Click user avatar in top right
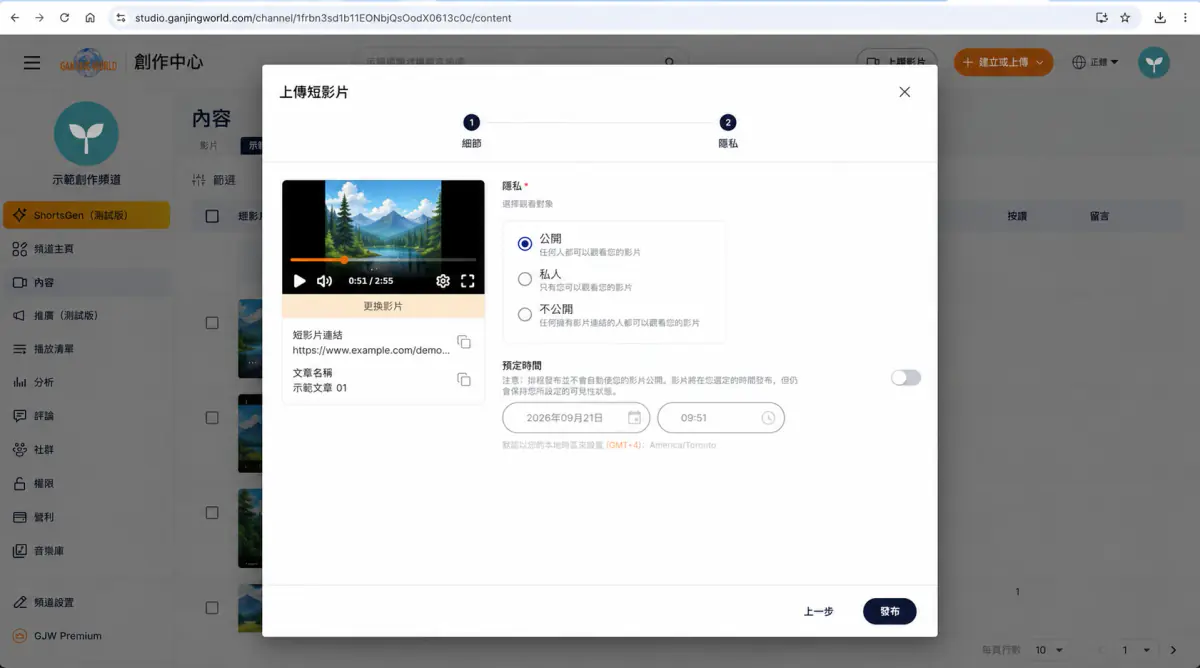1200x668 pixels. point(1154,62)
